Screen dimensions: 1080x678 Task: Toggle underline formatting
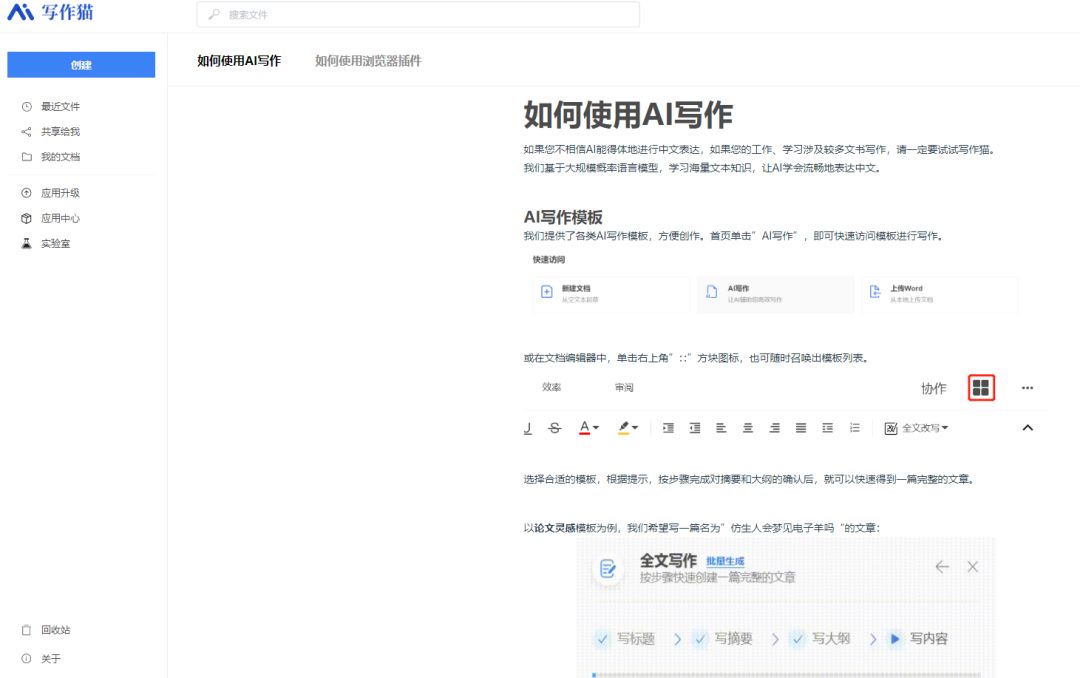[528, 428]
